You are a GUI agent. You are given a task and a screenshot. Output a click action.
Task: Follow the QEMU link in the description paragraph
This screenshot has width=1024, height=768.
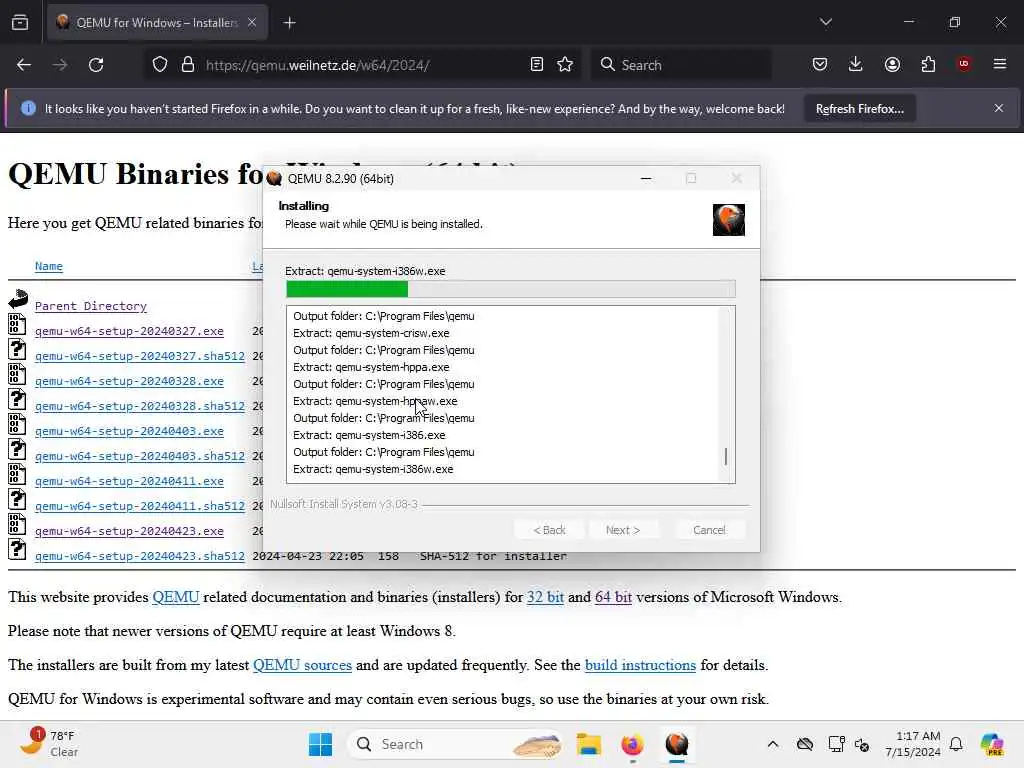(176, 597)
